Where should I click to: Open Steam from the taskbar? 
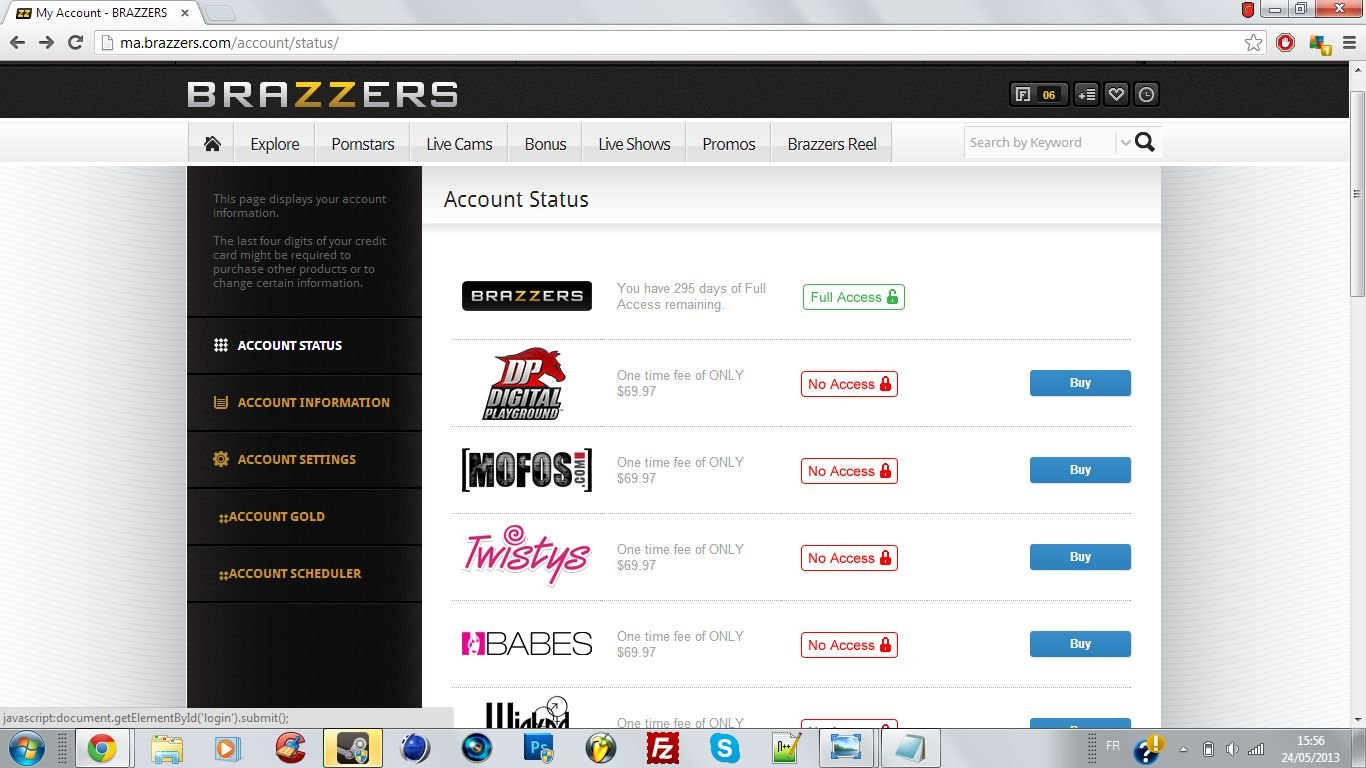coord(353,748)
